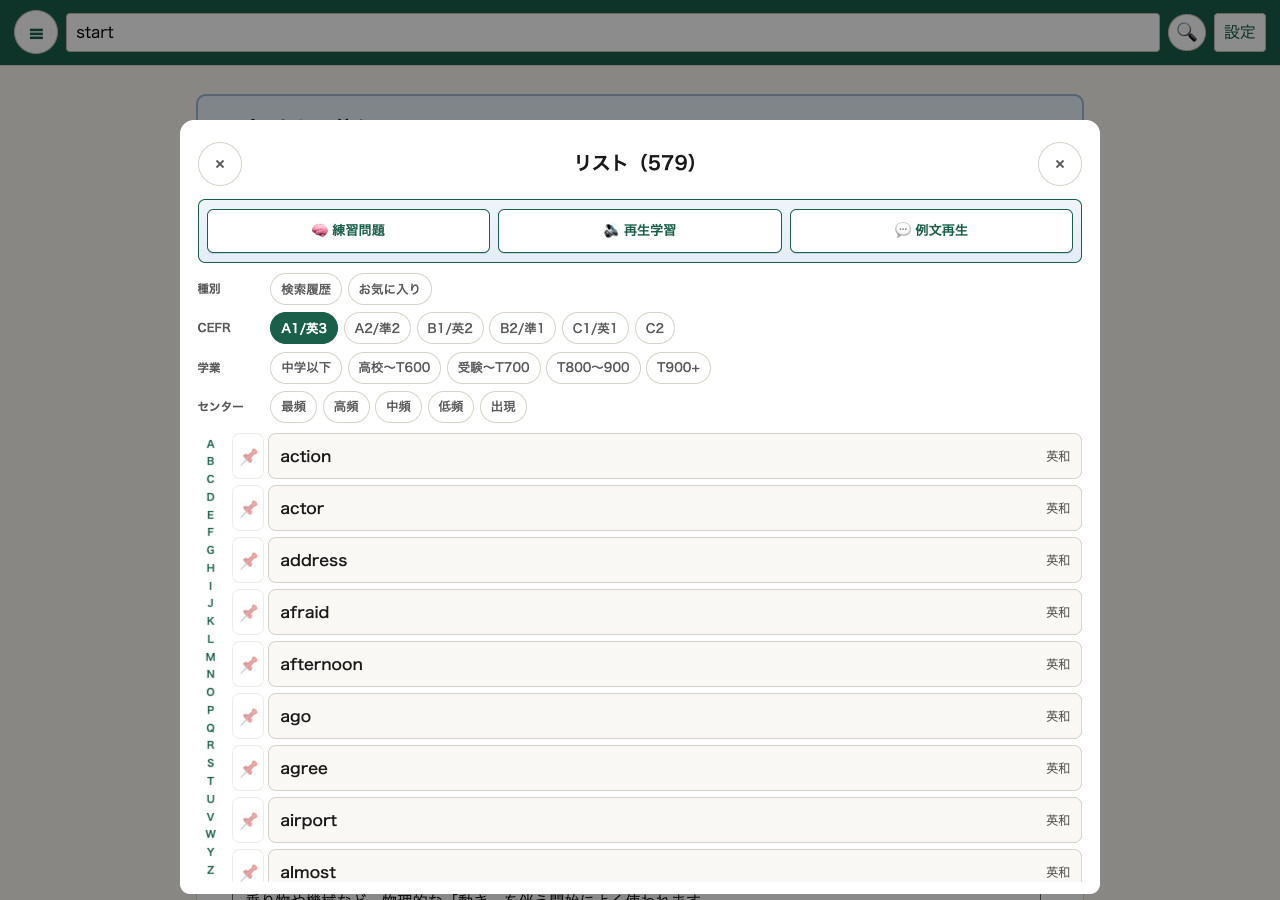The width and height of the screenshot is (1280, 900).
Task: Pin the word address
Action: (248, 560)
